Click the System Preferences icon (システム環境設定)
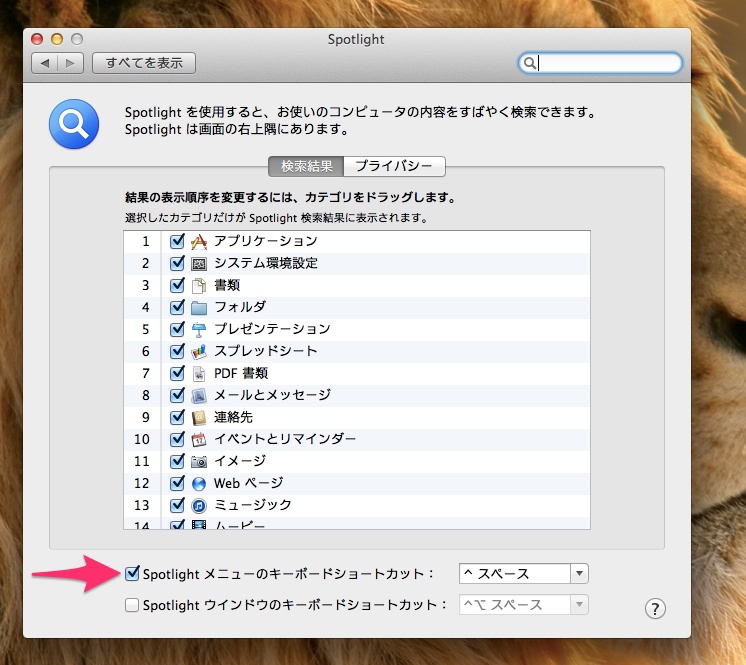Screen dimensions: 746x665 pos(199,264)
